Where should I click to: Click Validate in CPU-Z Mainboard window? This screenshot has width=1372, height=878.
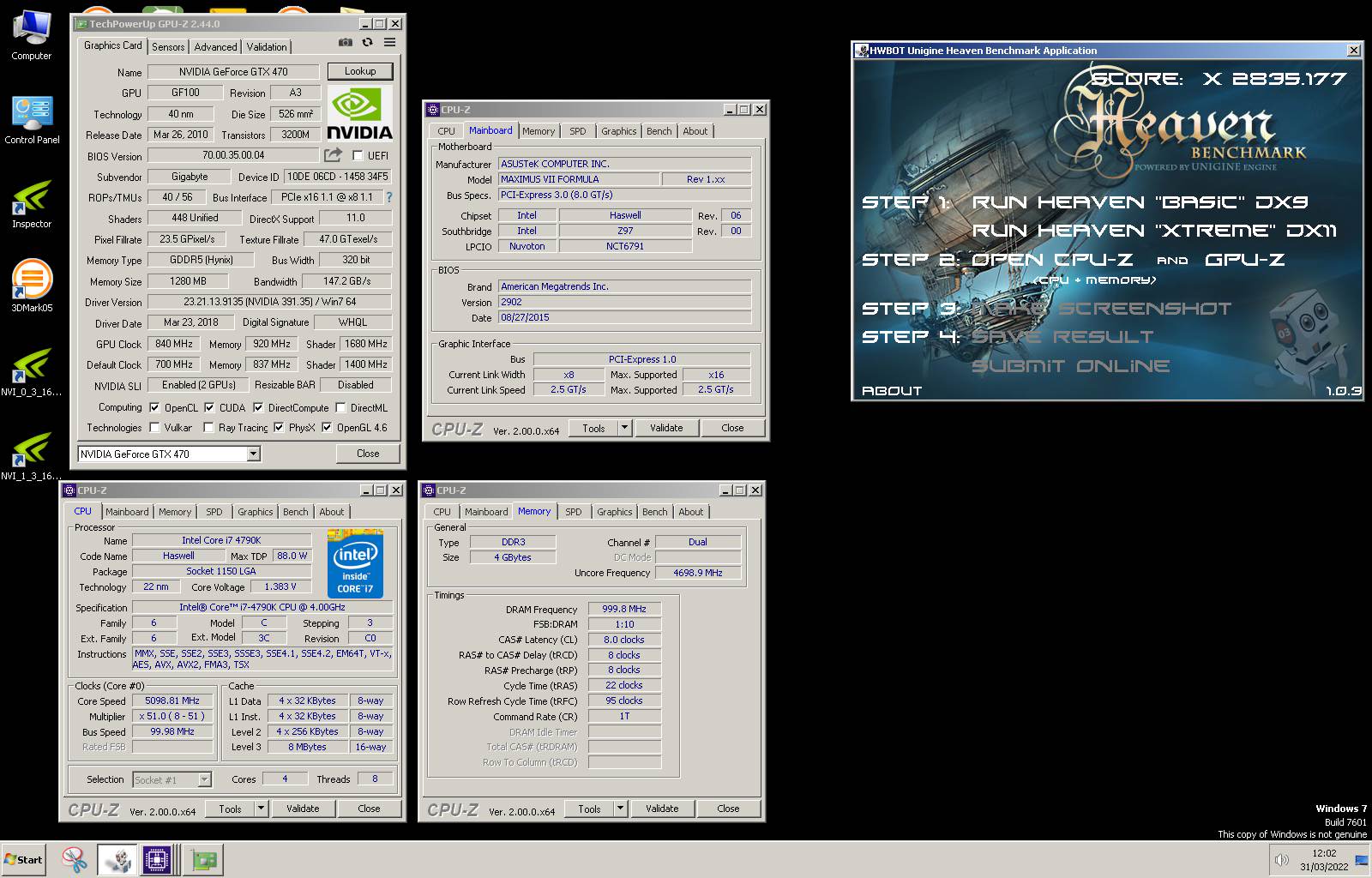point(666,428)
